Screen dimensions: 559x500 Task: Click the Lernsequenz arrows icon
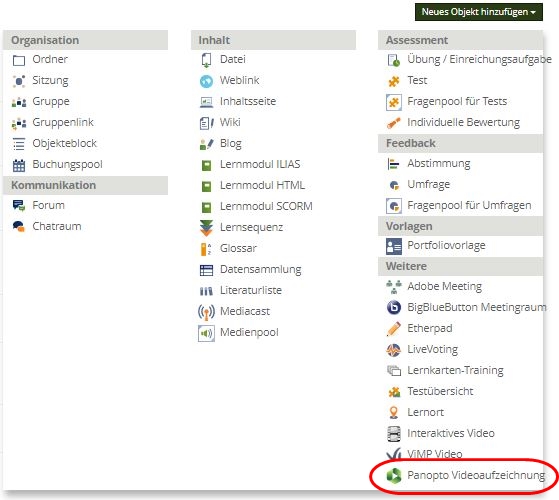point(206,228)
